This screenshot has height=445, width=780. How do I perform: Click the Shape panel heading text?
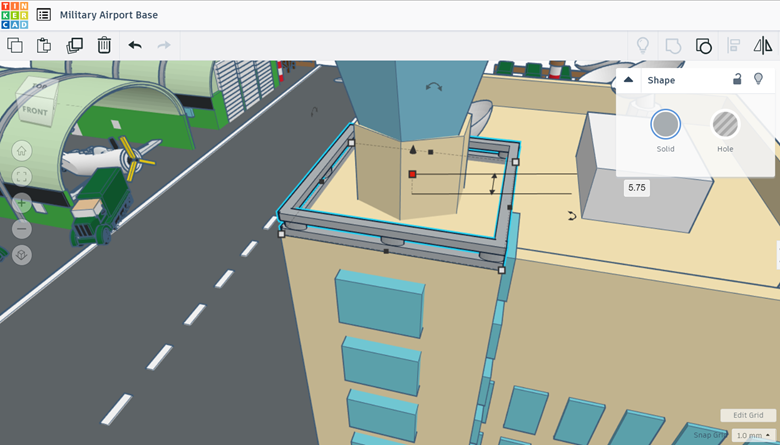[x=661, y=80]
